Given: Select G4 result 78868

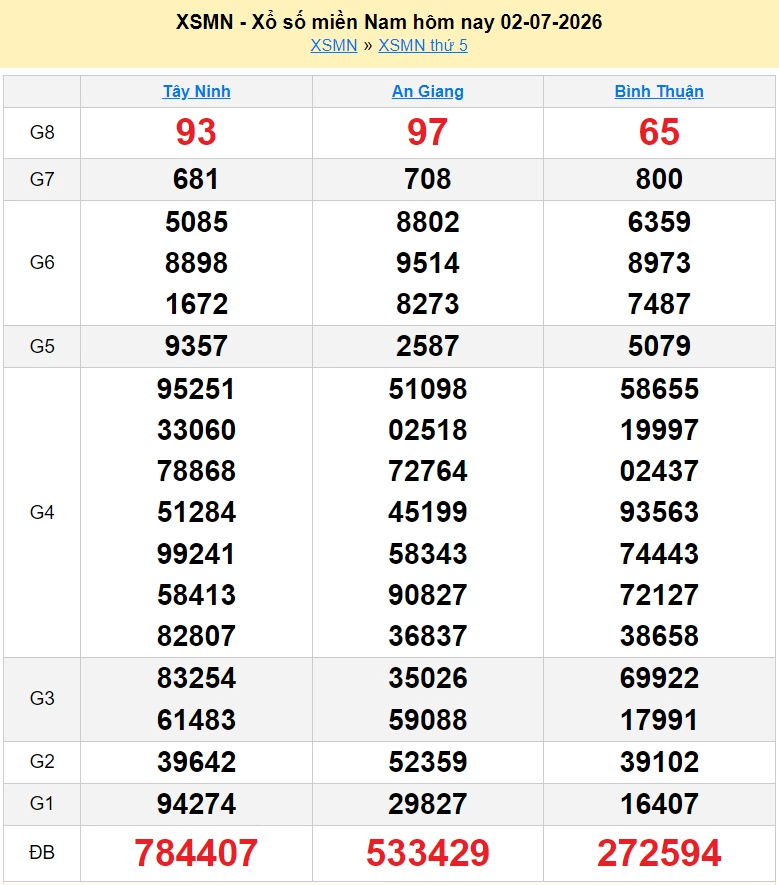Looking at the screenshot, I should point(196,471).
